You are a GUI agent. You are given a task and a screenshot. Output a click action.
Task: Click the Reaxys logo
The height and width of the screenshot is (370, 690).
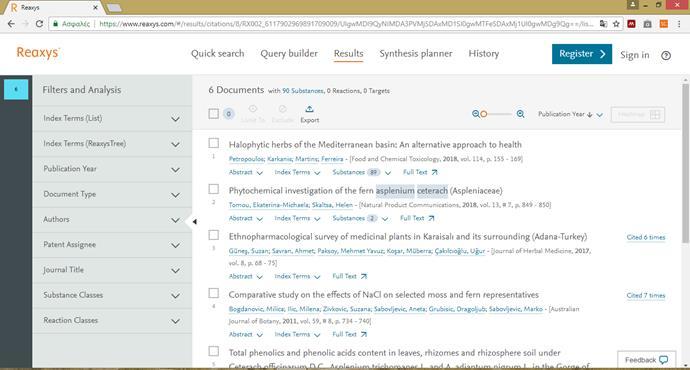point(37,53)
